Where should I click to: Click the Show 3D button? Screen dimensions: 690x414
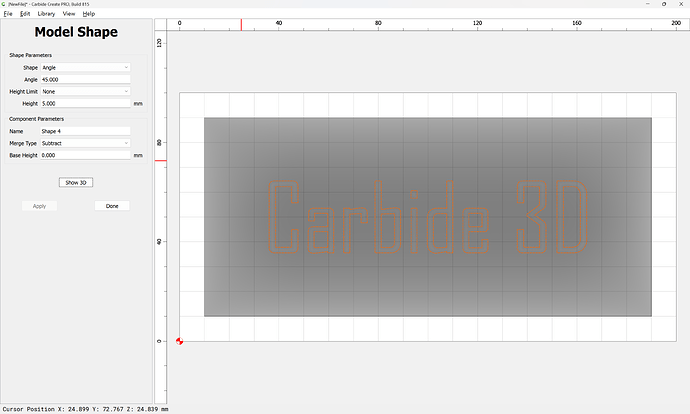coord(76,183)
